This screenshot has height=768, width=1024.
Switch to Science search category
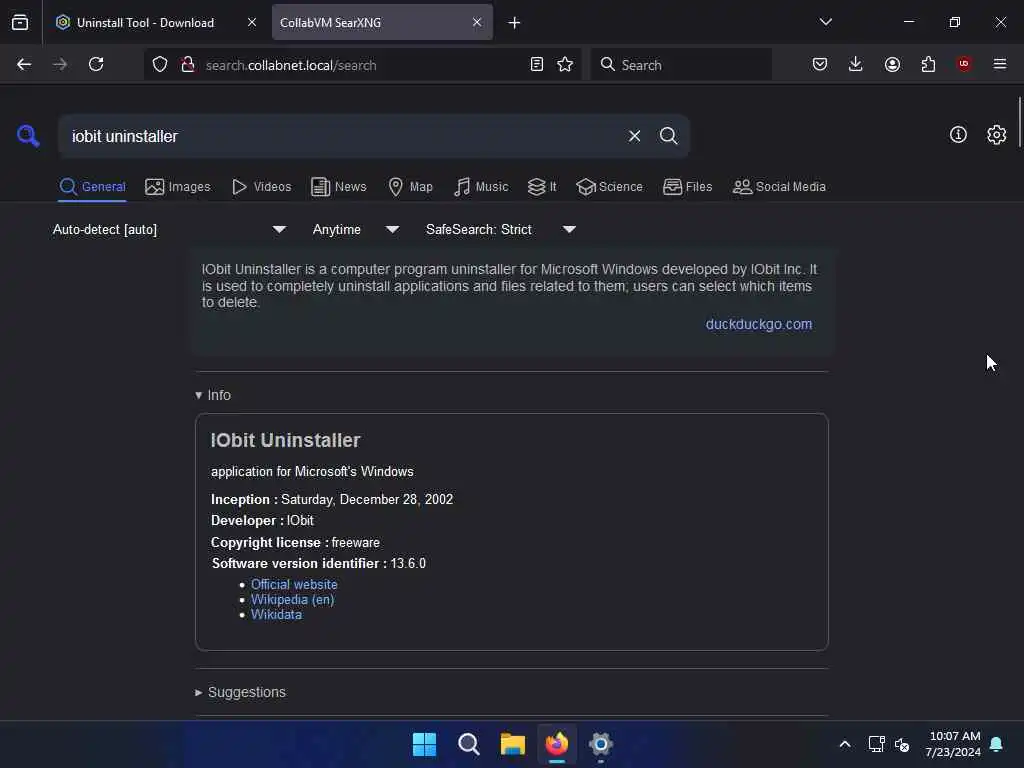[609, 187]
